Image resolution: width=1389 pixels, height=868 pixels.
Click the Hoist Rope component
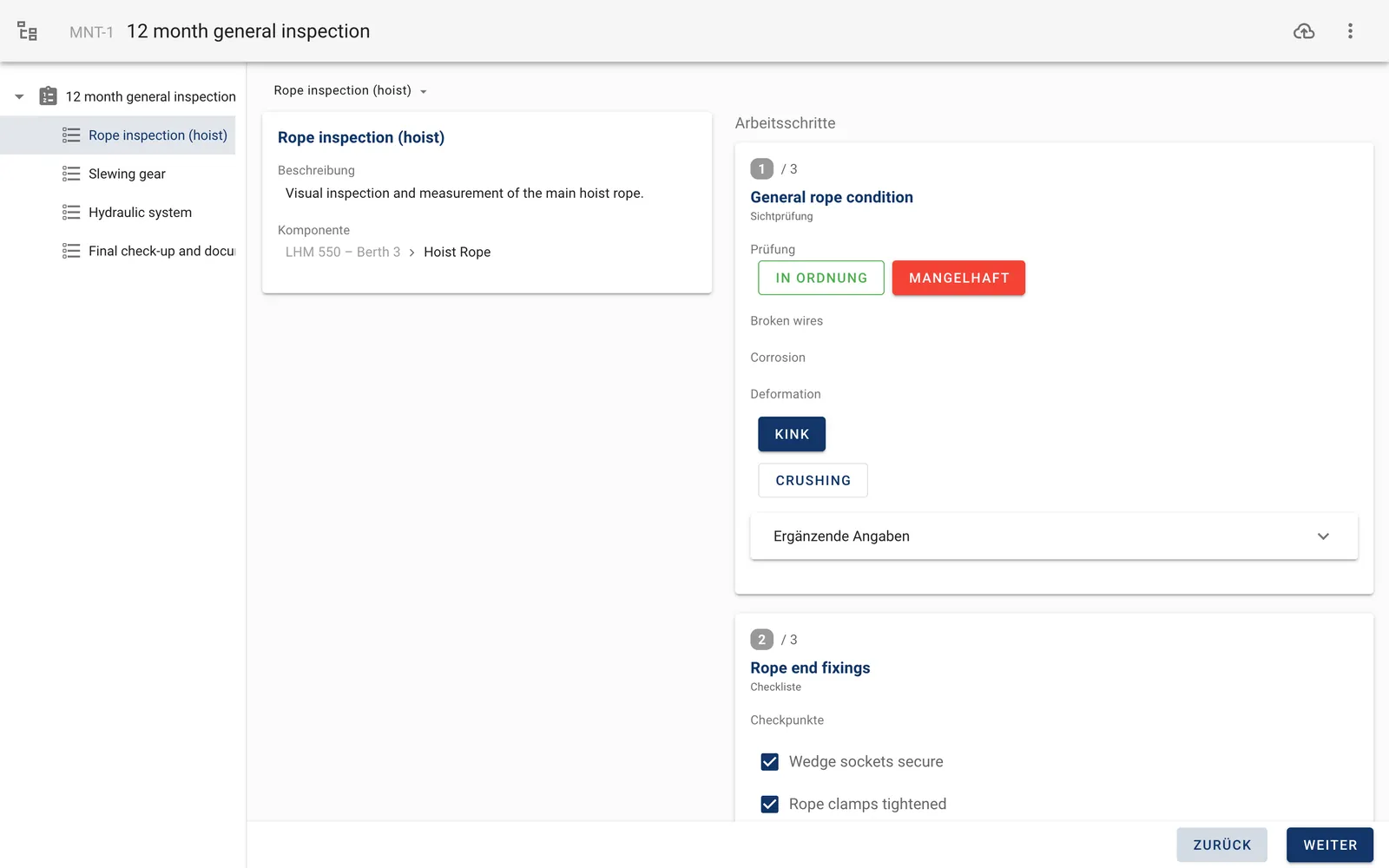point(457,252)
